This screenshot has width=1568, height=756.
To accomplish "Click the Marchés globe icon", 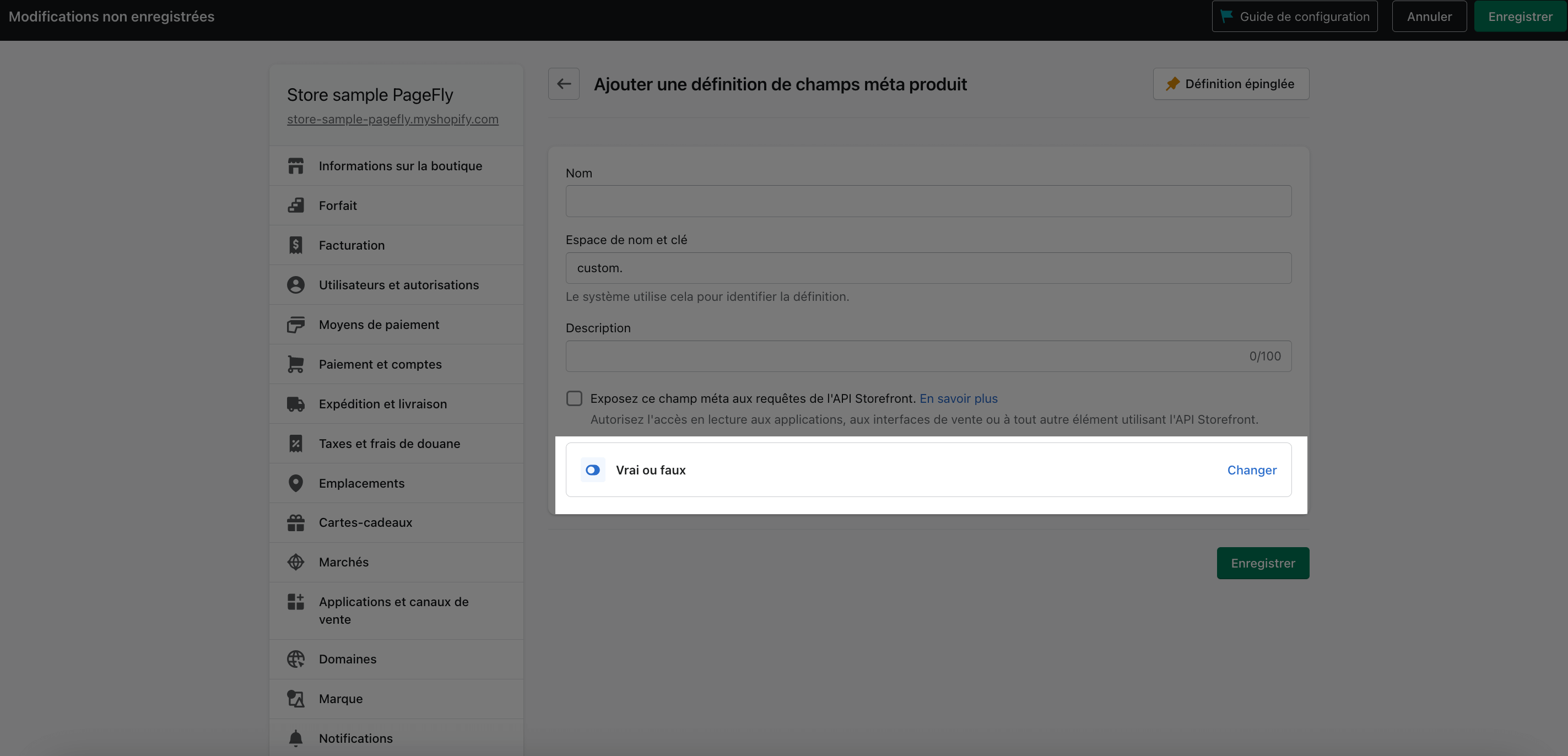I will coord(296,562).
